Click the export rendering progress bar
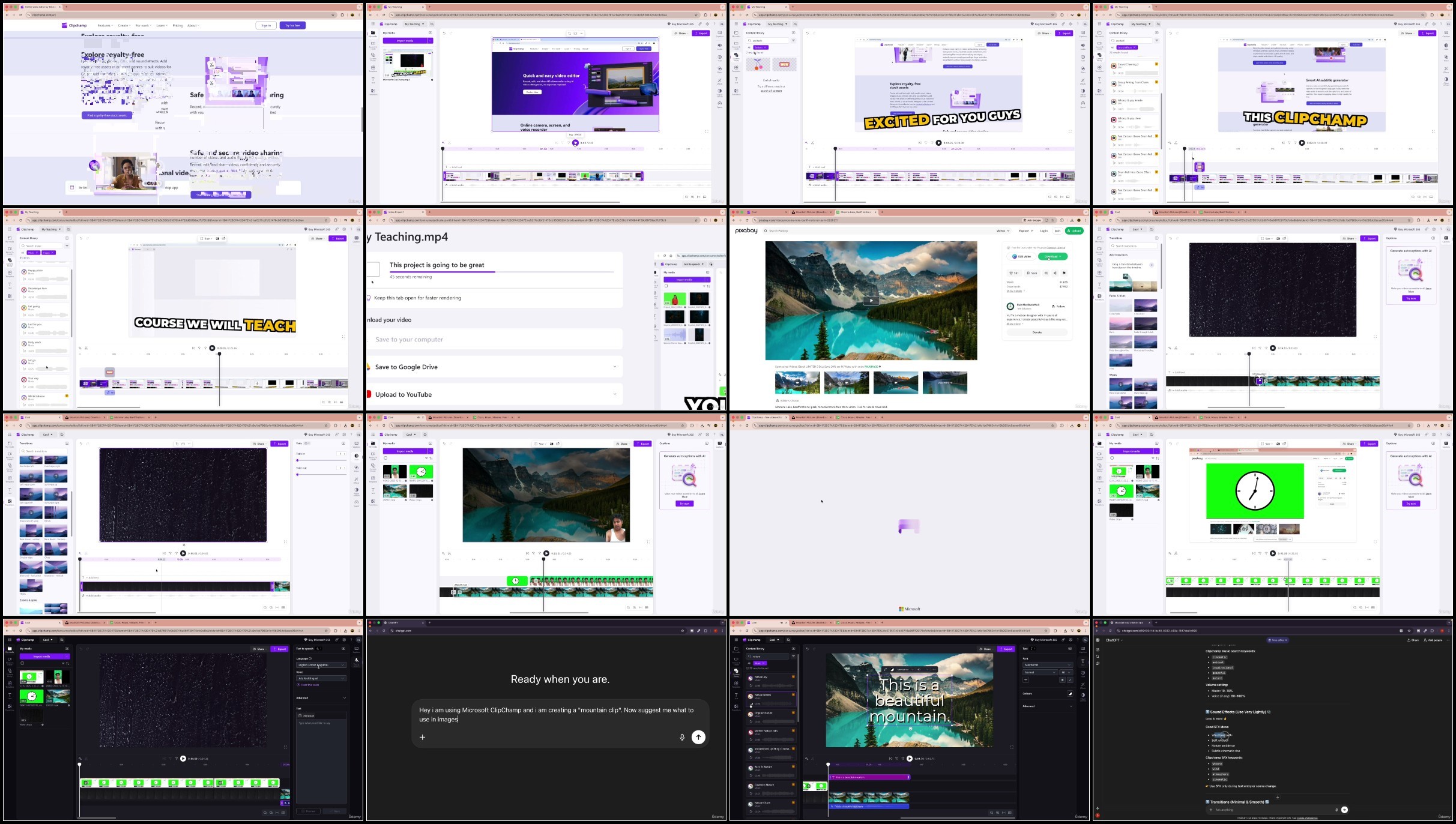Screen dimensions: 1456x824 (x=501, y=272)
